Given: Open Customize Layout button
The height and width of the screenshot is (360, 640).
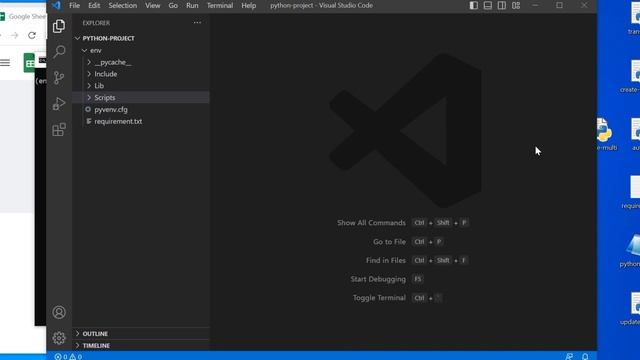Looking at the screenshot, I should click(516, 5).
